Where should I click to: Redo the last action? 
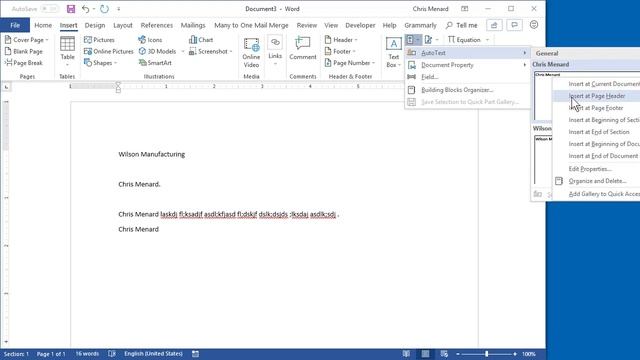pos(104,9)
